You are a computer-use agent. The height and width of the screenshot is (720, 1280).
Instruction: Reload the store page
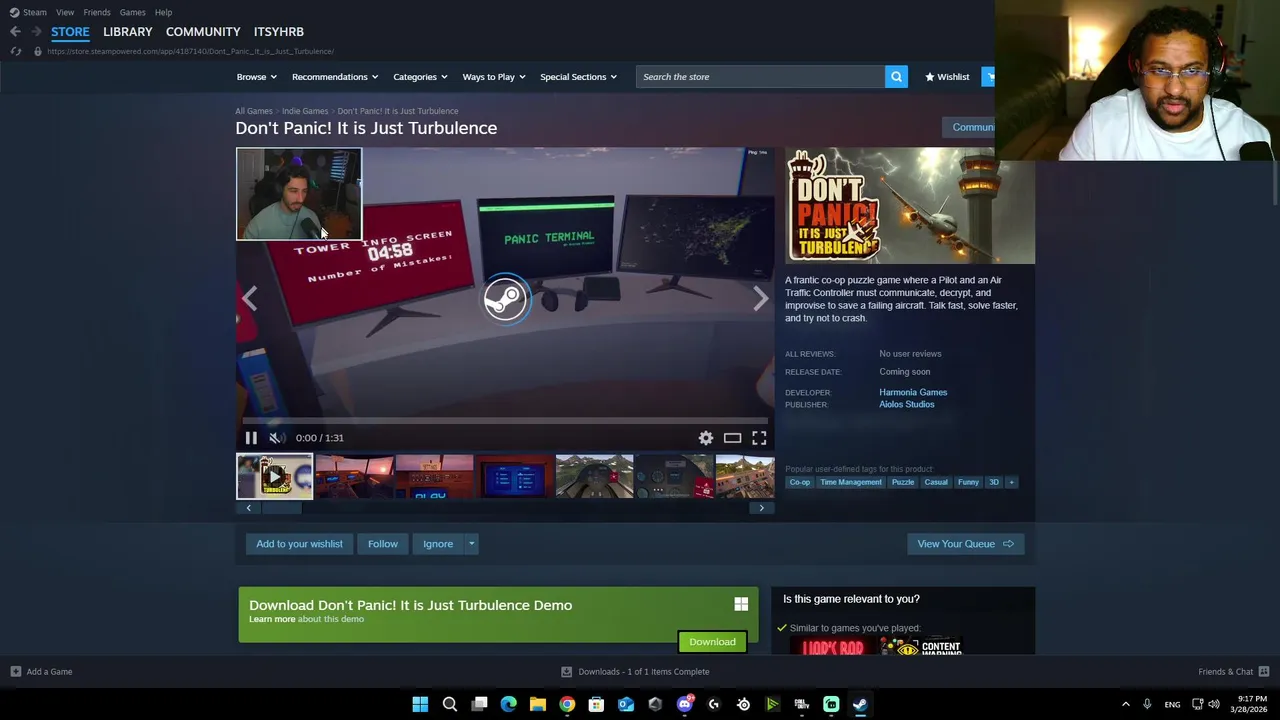pyautogui.click(x=15, y=51)
